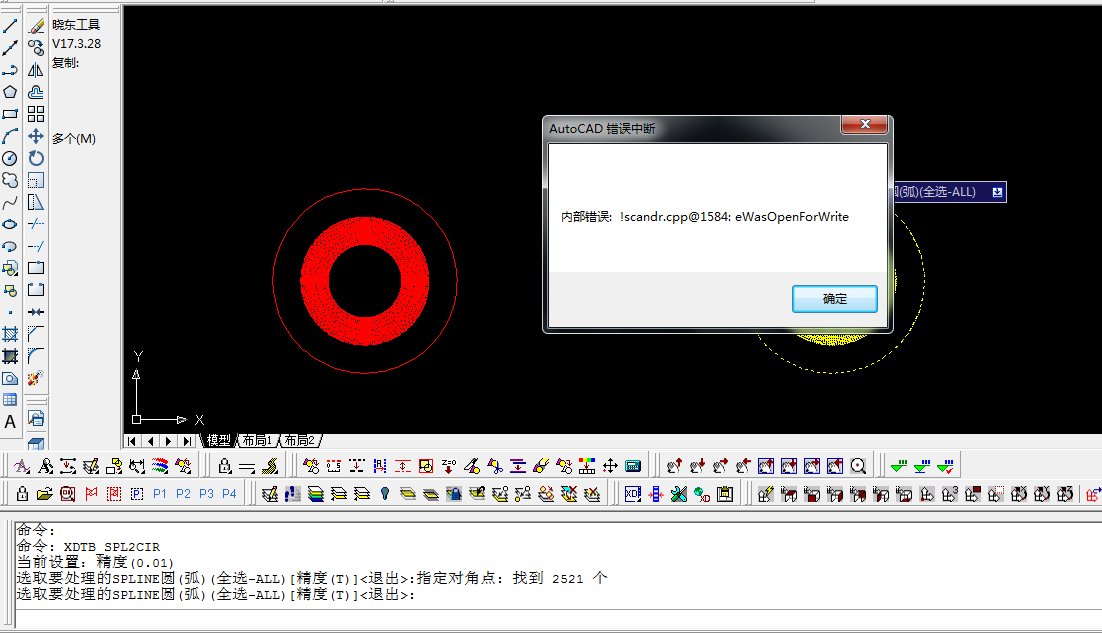Select the Polygon drawing tool
The image size is (1102, 633).
[x=10, y=92]
